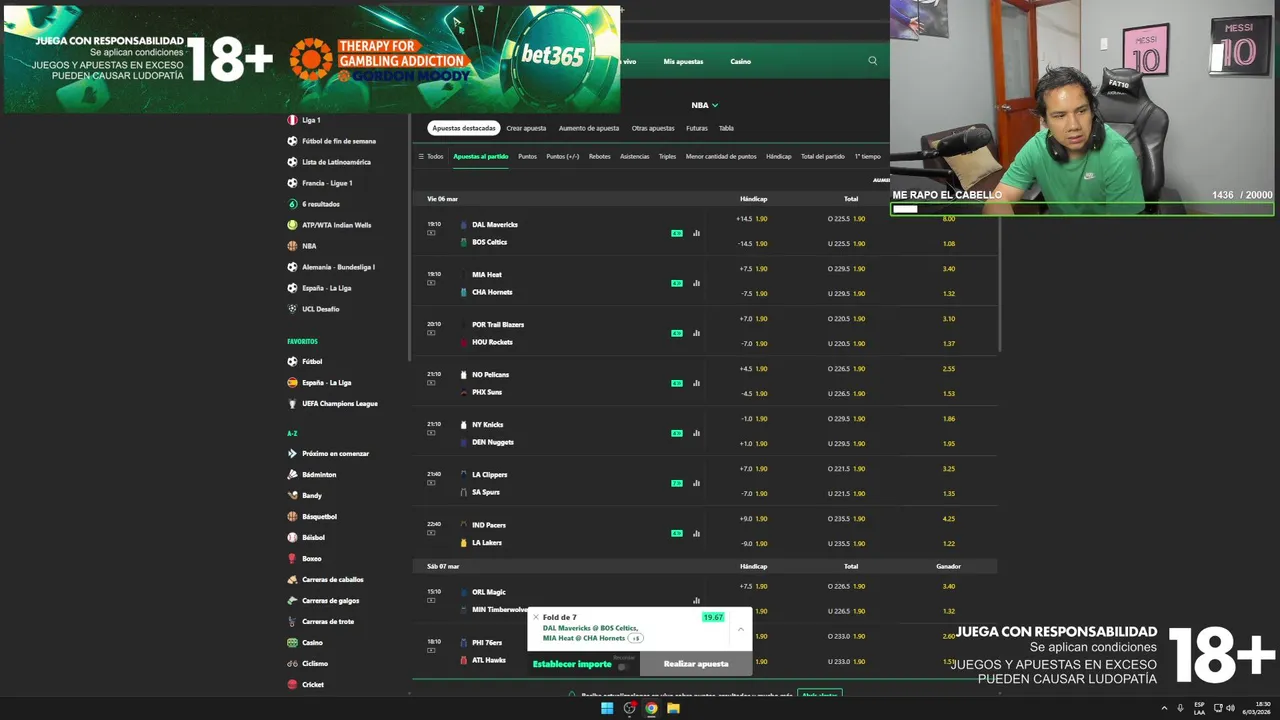Switch to Crear apuesta tab

click(526, 128)
